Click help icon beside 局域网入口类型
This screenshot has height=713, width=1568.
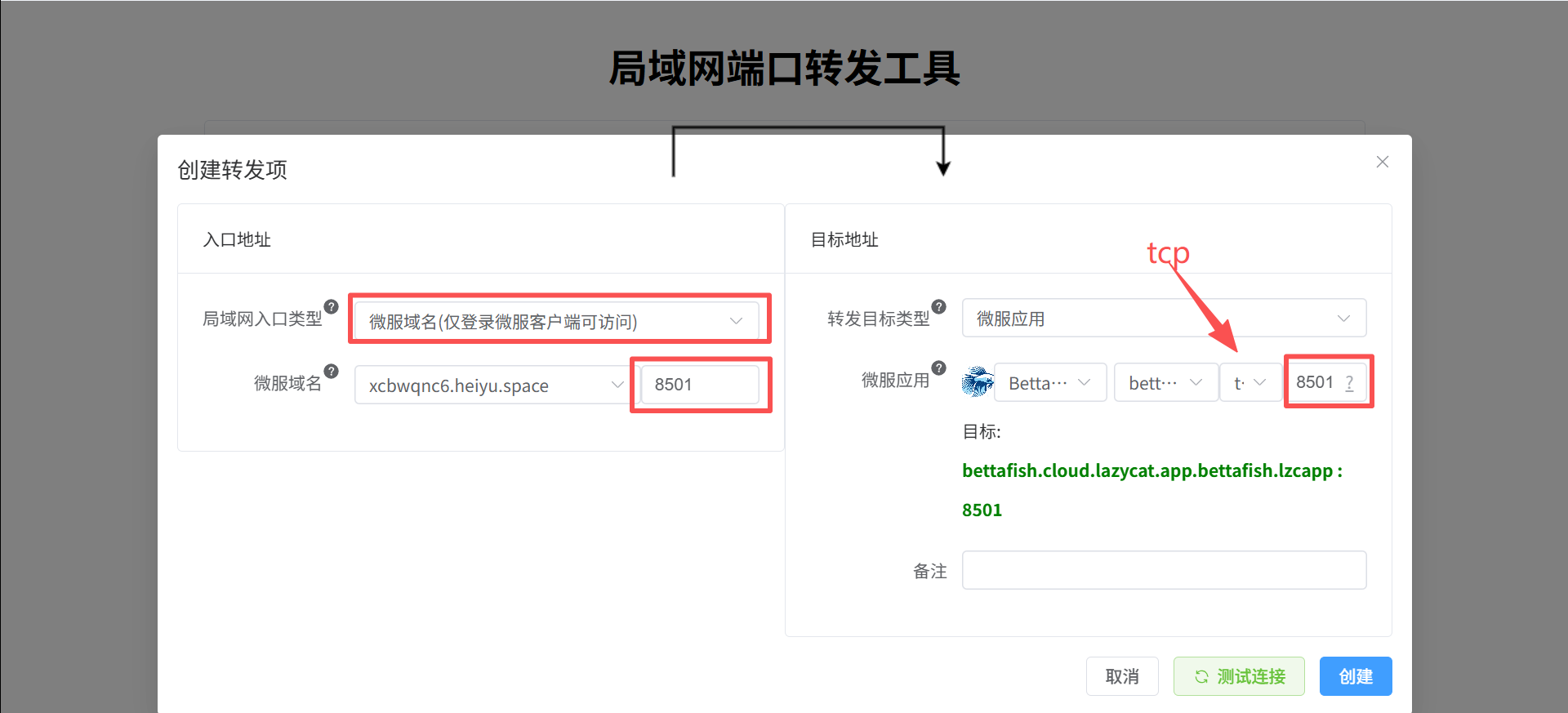331,307
